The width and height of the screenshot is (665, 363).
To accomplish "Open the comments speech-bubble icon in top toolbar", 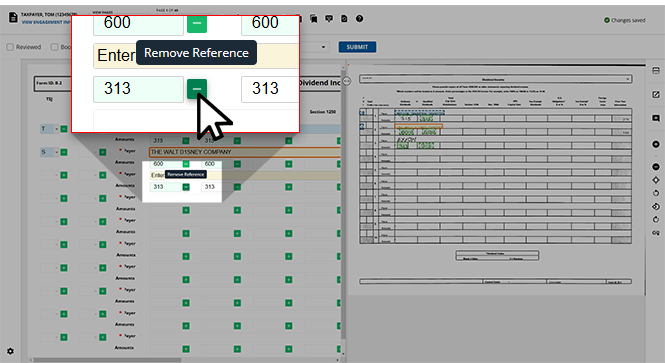I will click(x=329, y=19).
